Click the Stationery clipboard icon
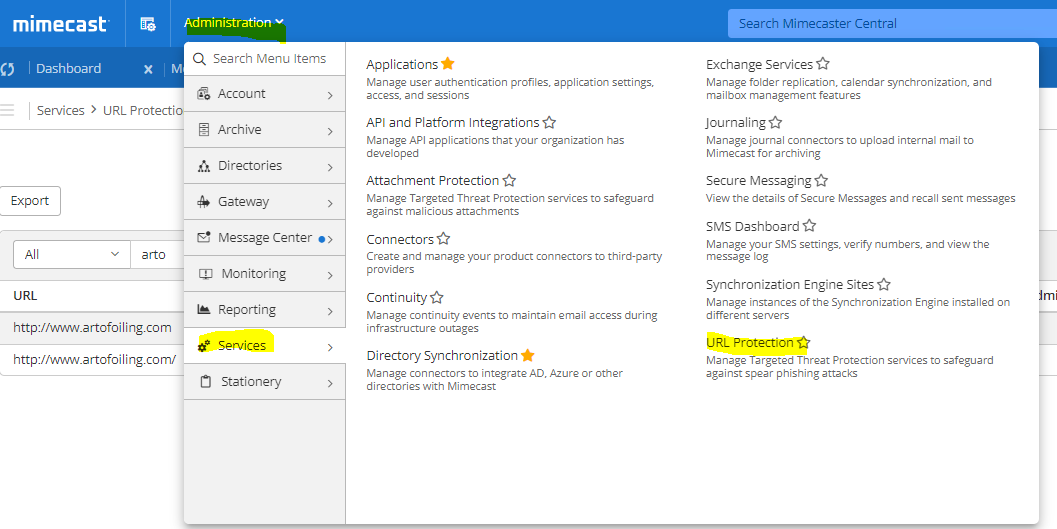 [206, 381]
